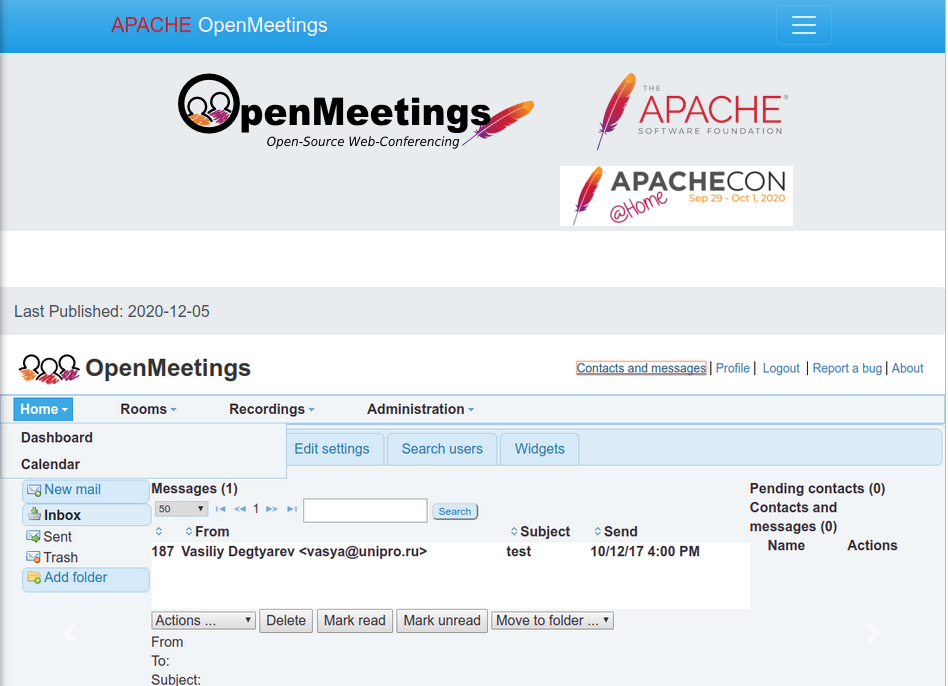
Task: Go to last page of messages
Action: (x=292, y=509)
